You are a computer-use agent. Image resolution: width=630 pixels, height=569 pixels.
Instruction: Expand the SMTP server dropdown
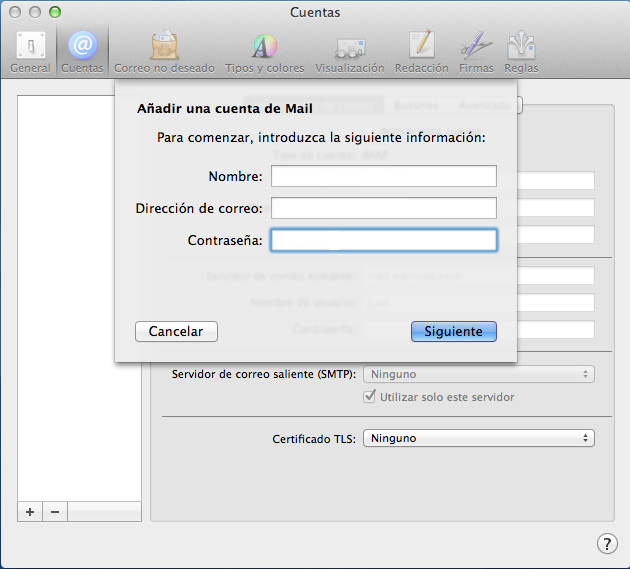[479, 374]
